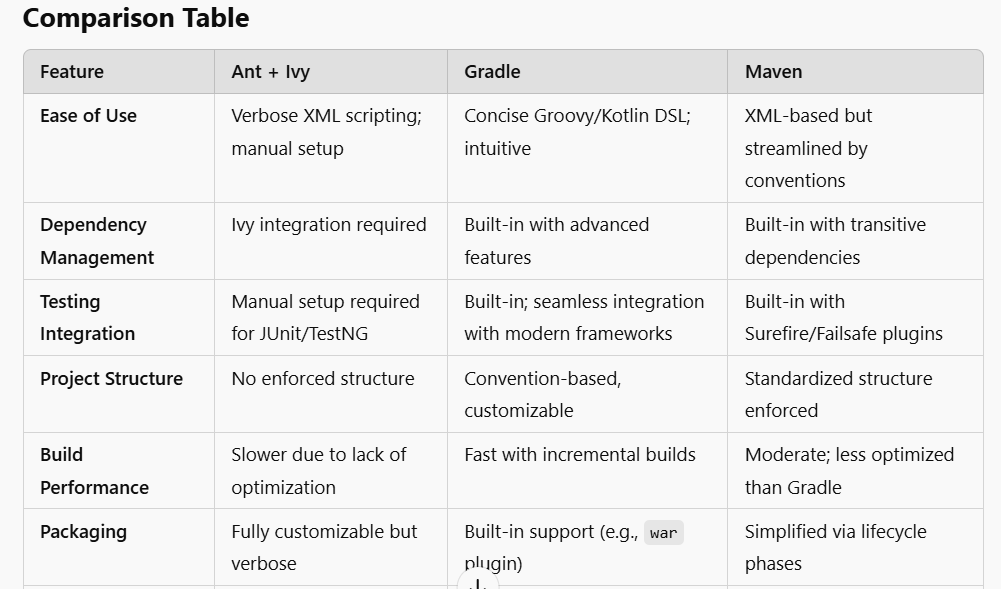Click the 'Packaging' row label
This screenshot has width=1001, height=589.
(84, 532)
